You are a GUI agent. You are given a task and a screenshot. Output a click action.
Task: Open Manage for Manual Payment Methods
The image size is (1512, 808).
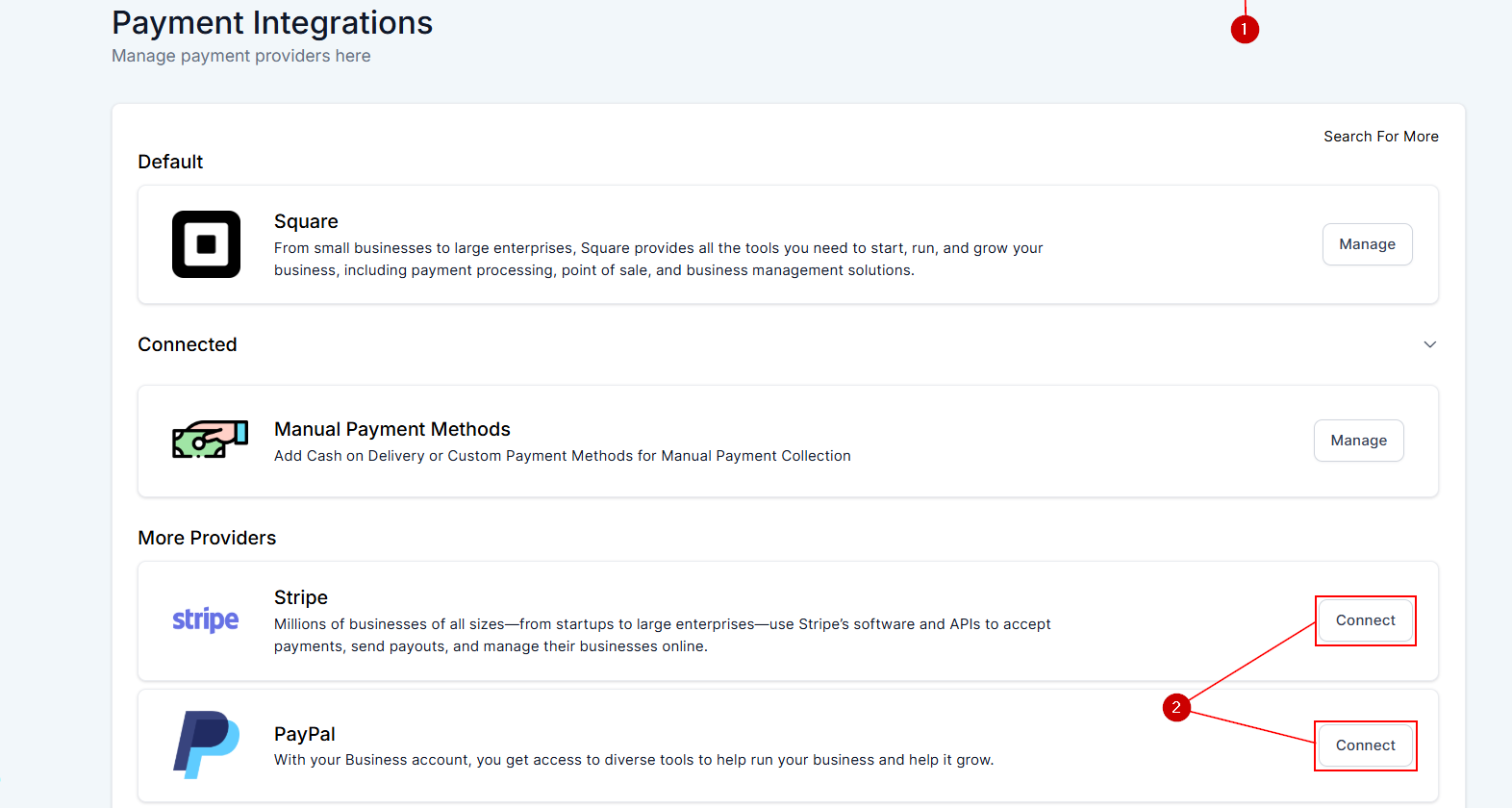tap(1358, 441)
